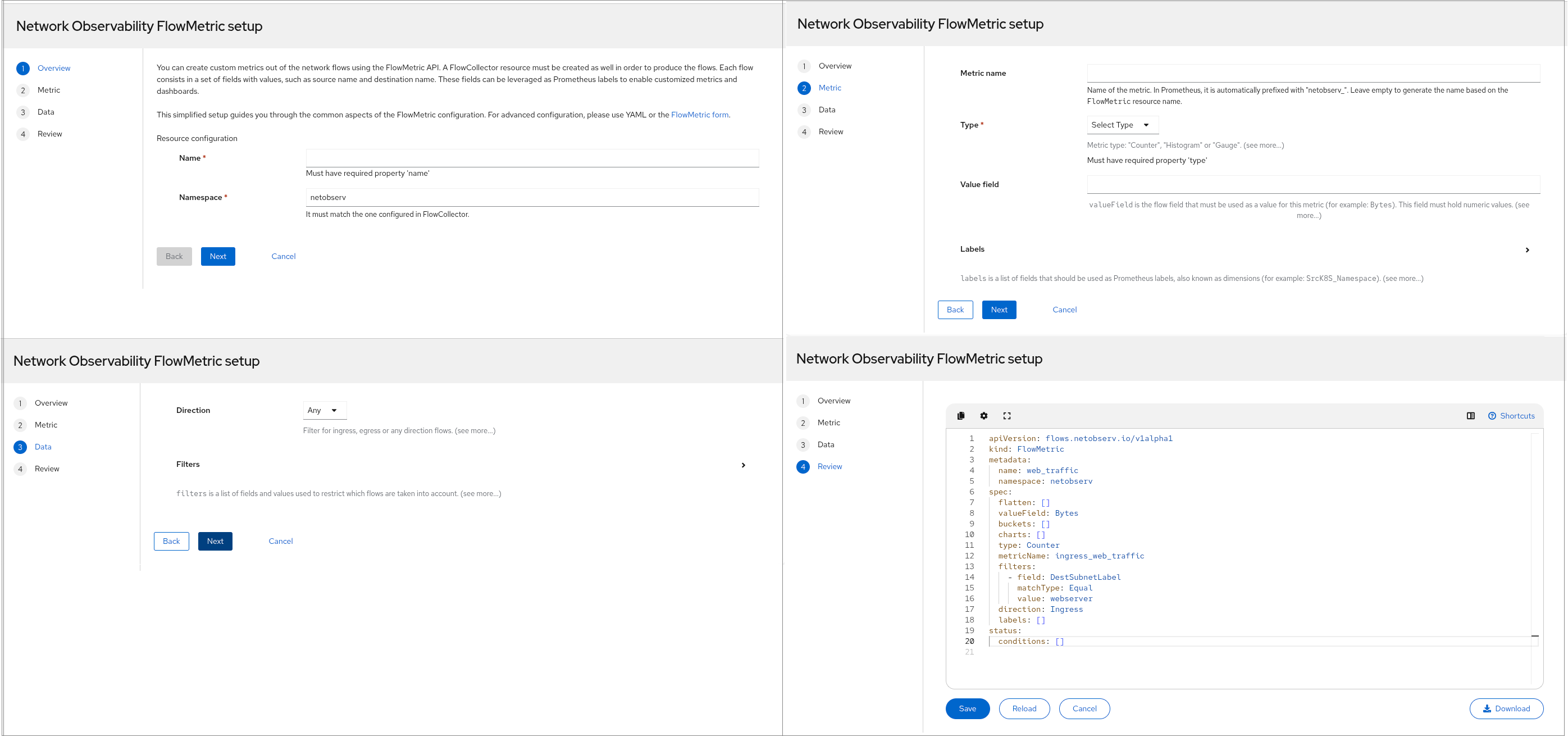1568x736 pixels.
Task: Open the YAML editor settings gear
Action: [984, 416]
